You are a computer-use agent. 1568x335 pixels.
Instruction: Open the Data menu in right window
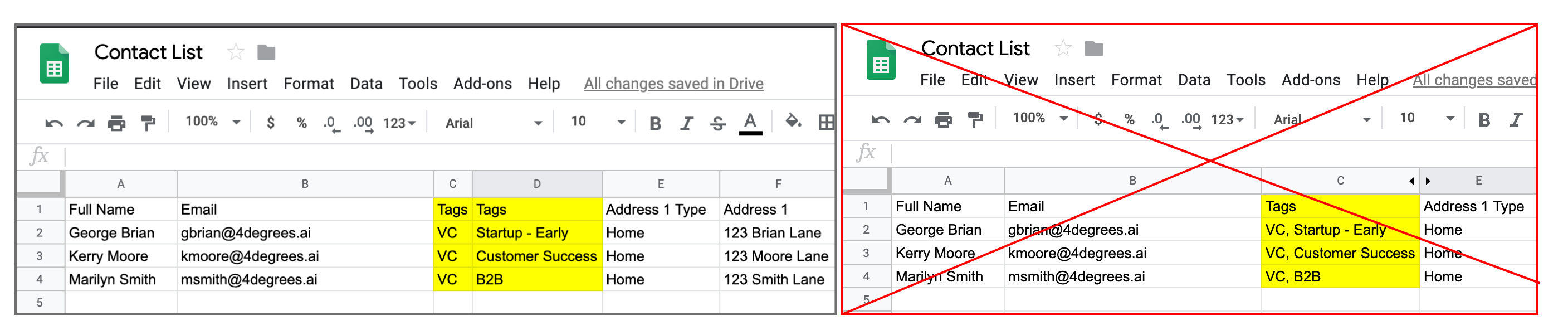tap(1194, 80)
